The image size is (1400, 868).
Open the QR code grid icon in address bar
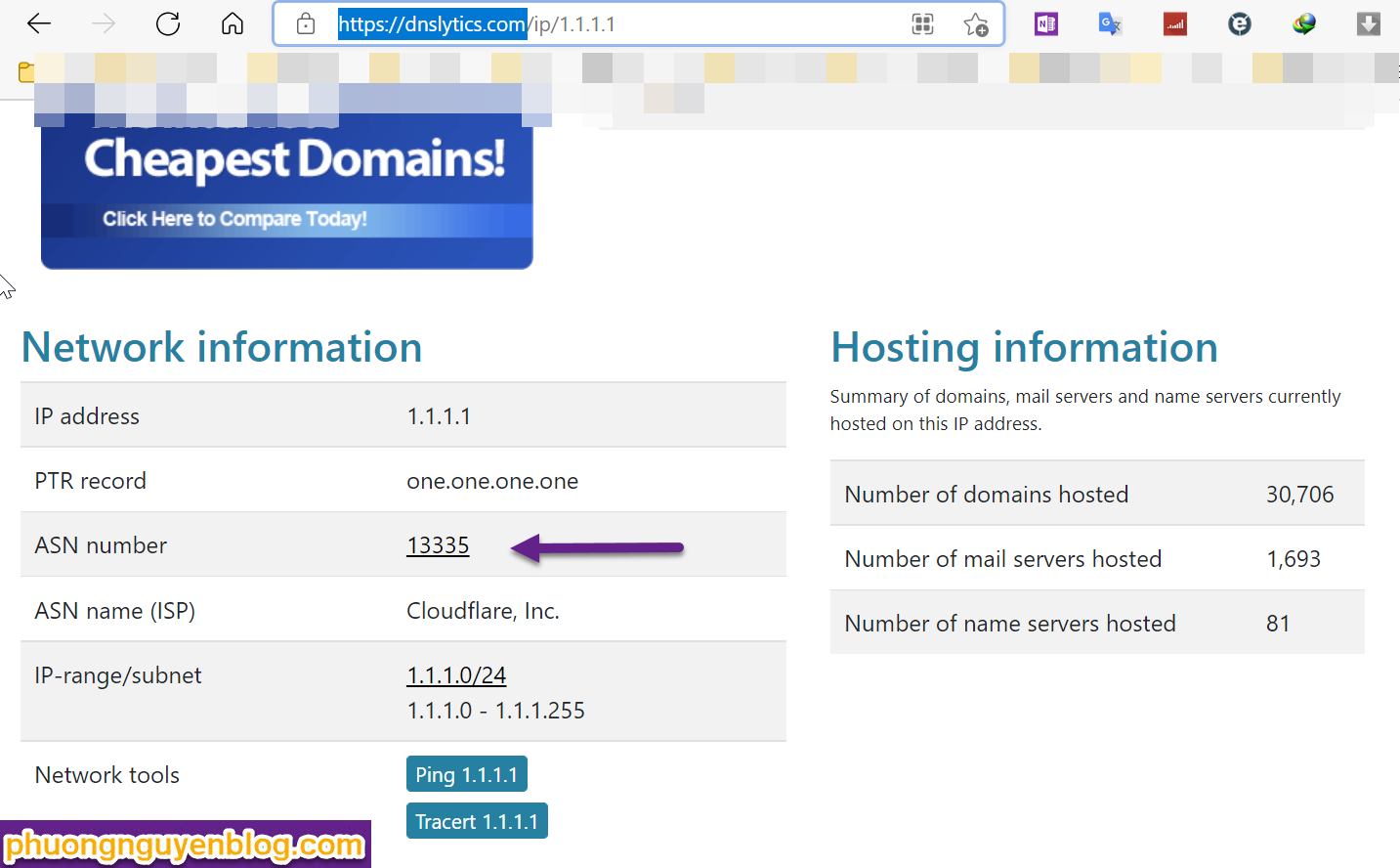(x=922, y=24)
